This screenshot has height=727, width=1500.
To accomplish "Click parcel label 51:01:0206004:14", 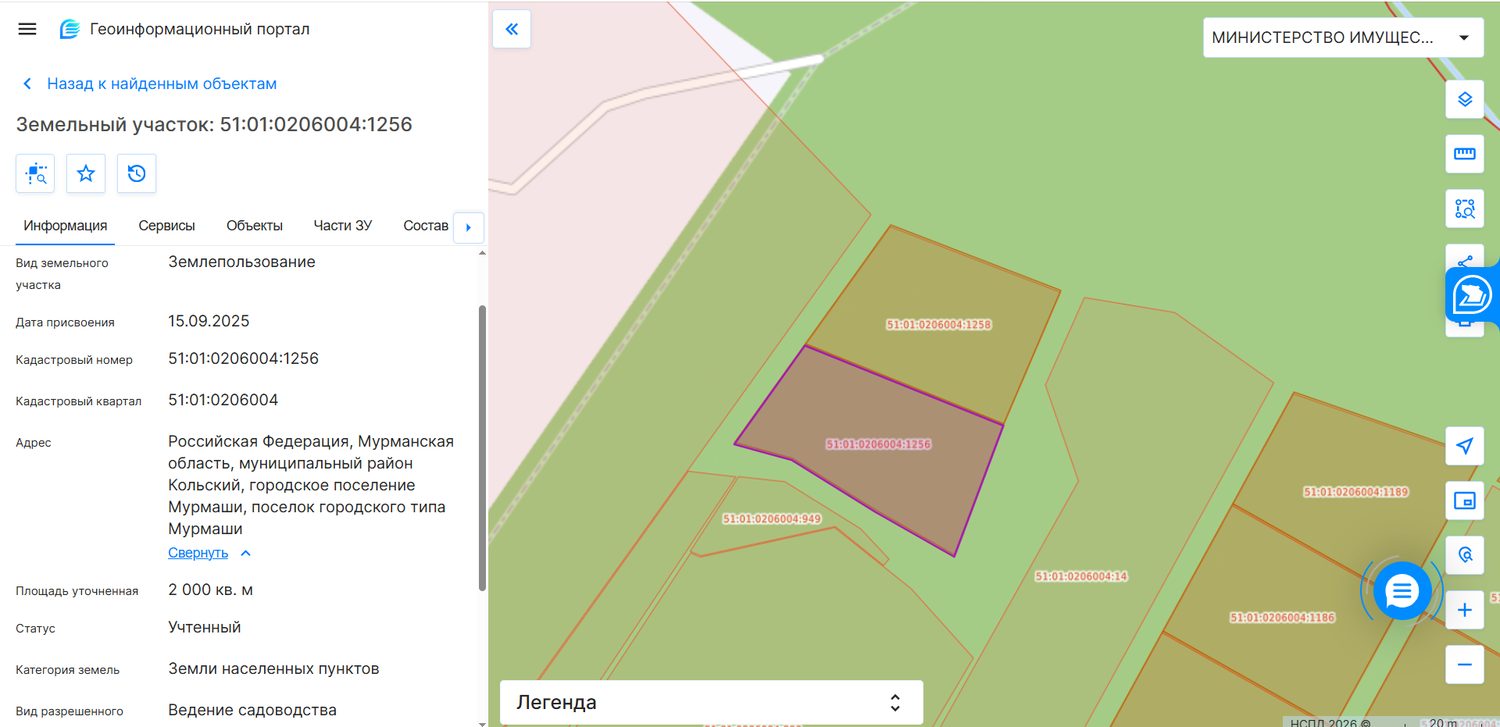I will click(1081, 577).
